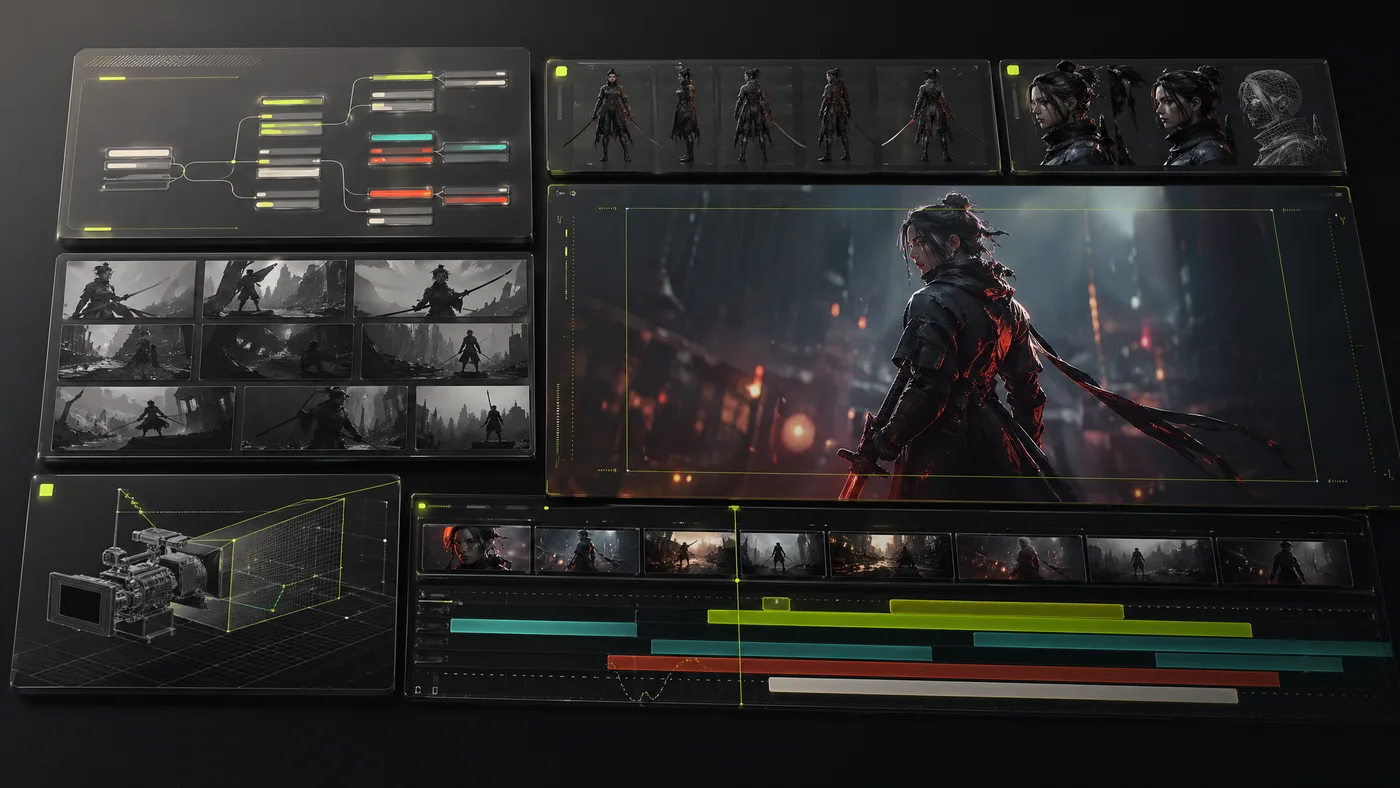Image resolution: width=1400 pixels, height=788 pixels.
Task: Select the leftmost white node in the node graph
Action: pos(138,153)
